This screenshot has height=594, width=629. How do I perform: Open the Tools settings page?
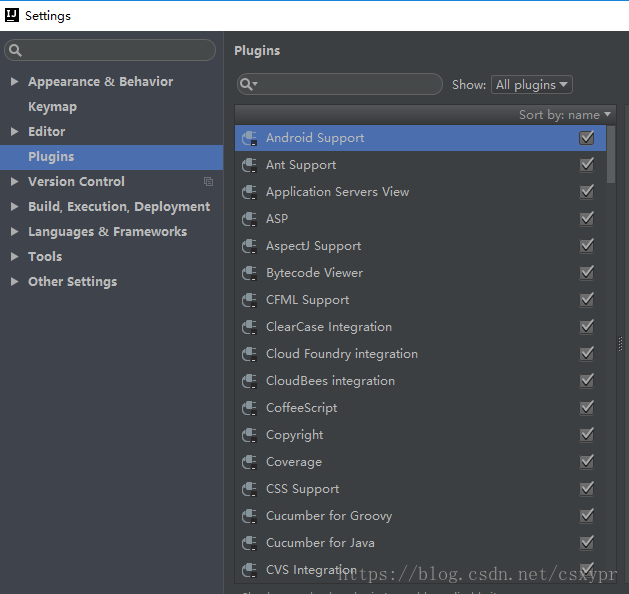click(45, 257)
